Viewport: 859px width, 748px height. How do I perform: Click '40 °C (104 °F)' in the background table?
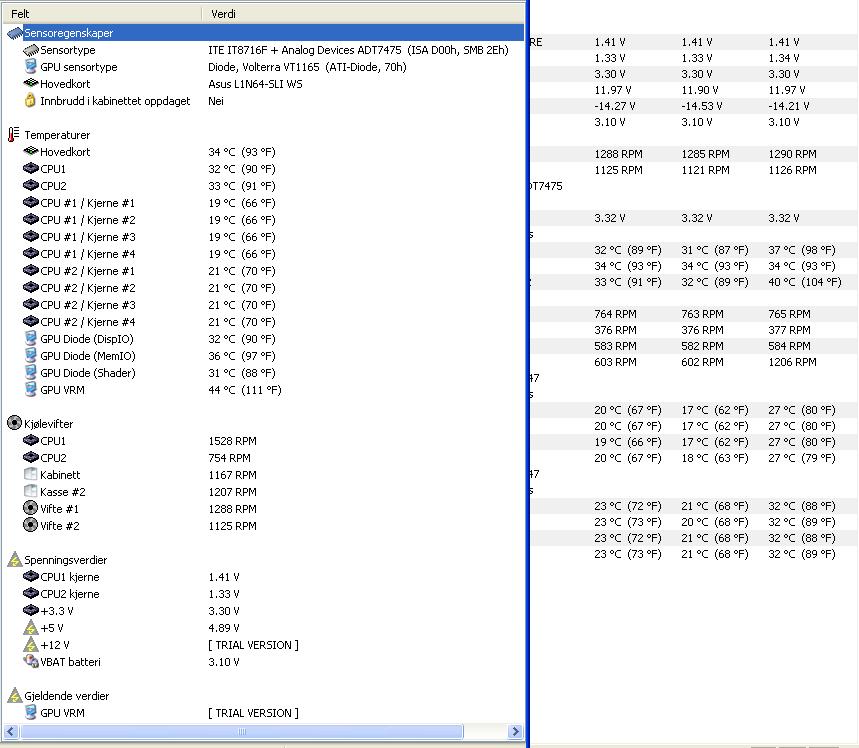point(805,282)
